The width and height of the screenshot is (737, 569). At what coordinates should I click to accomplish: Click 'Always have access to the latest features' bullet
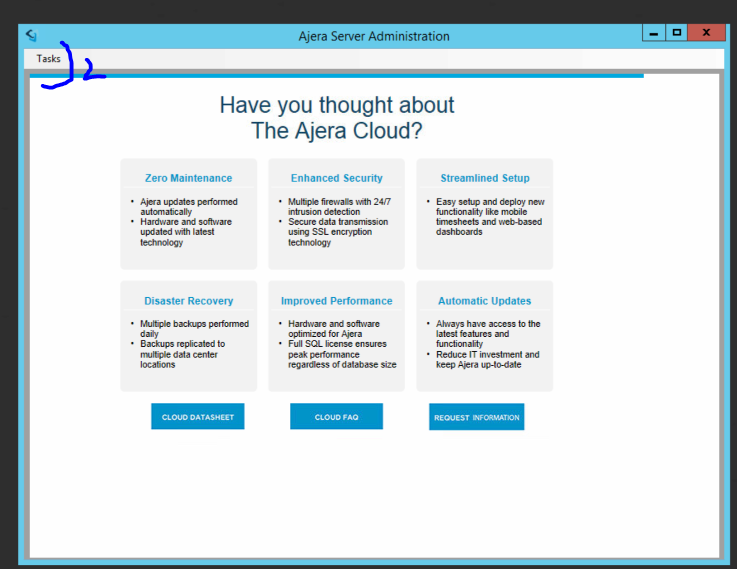[x=488, y=334]
